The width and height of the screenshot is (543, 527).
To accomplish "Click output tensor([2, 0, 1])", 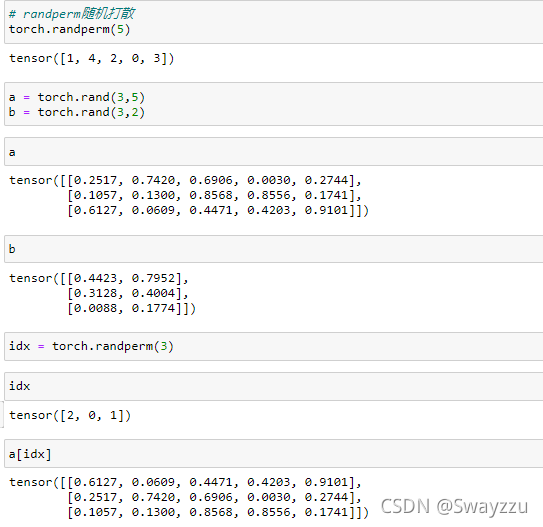I will [70, 415].
